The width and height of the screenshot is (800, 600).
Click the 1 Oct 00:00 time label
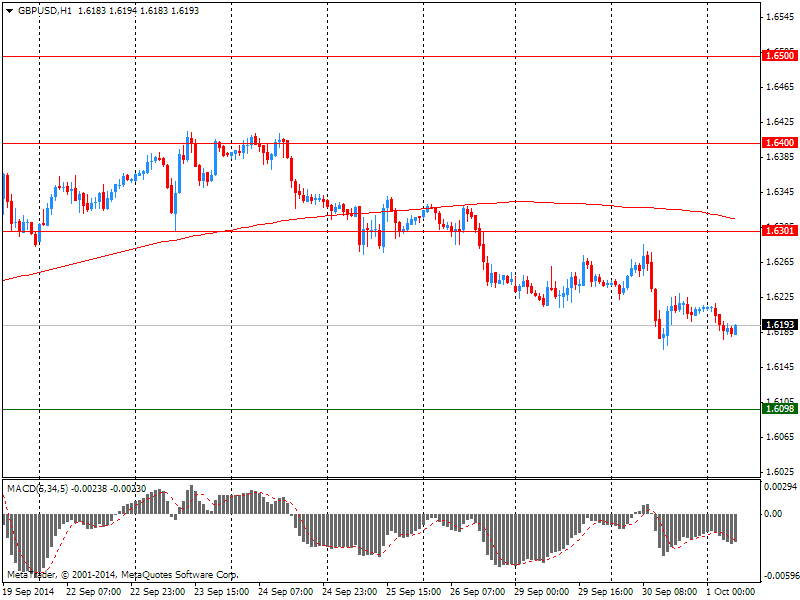[731, 592]
